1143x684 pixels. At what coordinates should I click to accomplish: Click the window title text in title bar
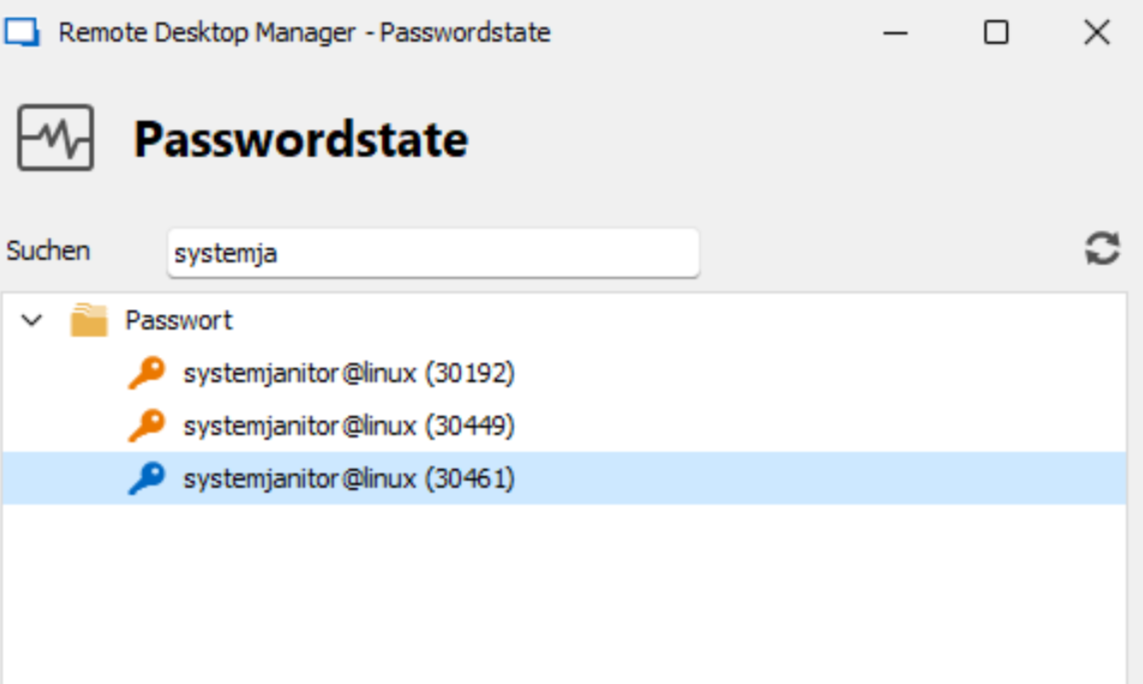(304, 33)
